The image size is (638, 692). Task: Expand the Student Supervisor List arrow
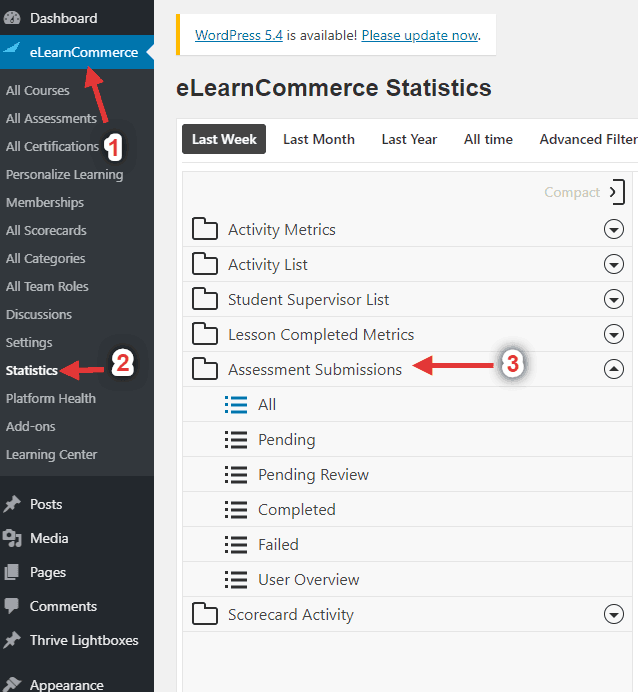coord(614,299)
